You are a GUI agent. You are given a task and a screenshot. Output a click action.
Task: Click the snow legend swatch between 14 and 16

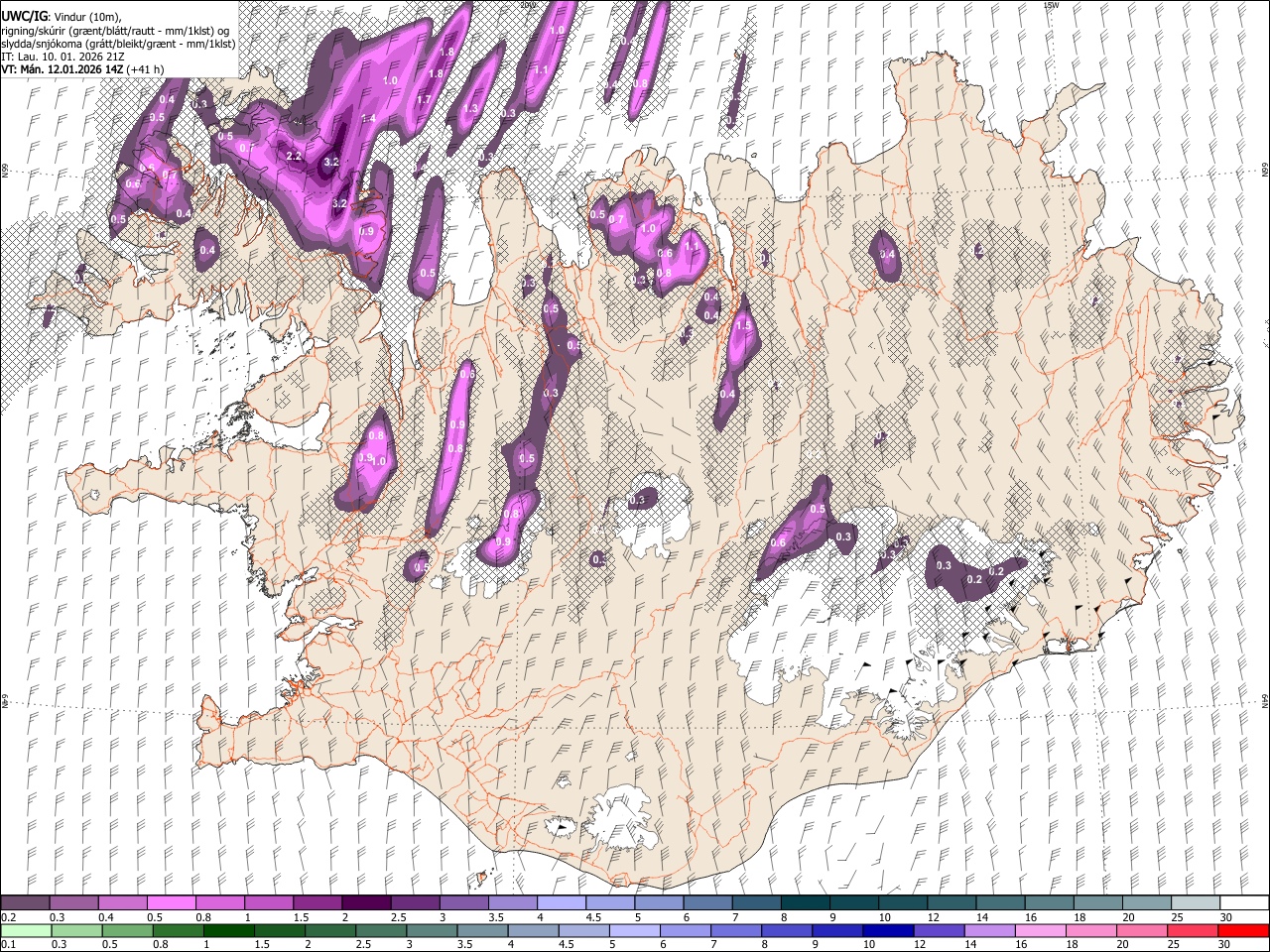(x=1001, y=902)
